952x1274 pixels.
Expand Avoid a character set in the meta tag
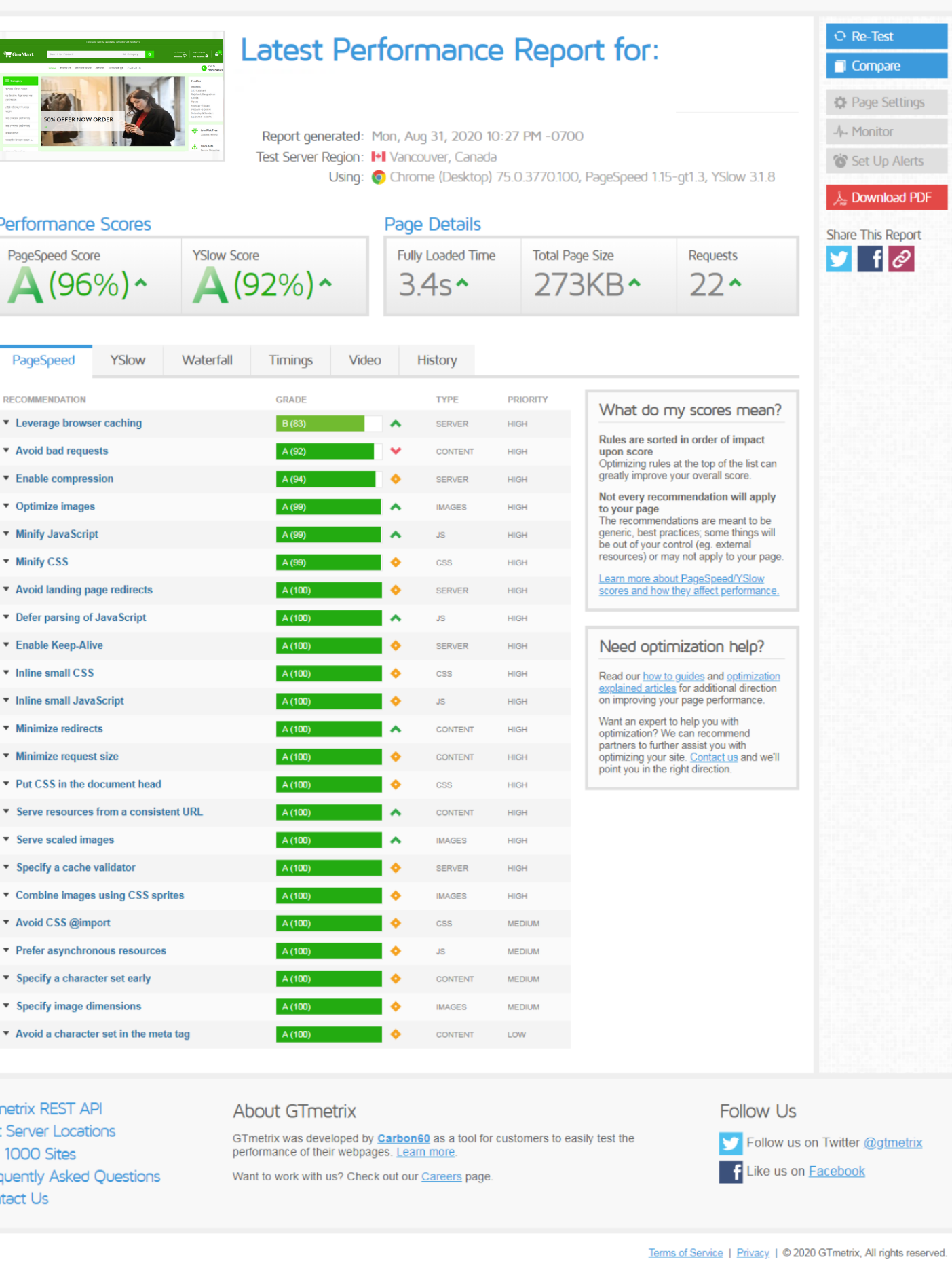coord(102,1034)
